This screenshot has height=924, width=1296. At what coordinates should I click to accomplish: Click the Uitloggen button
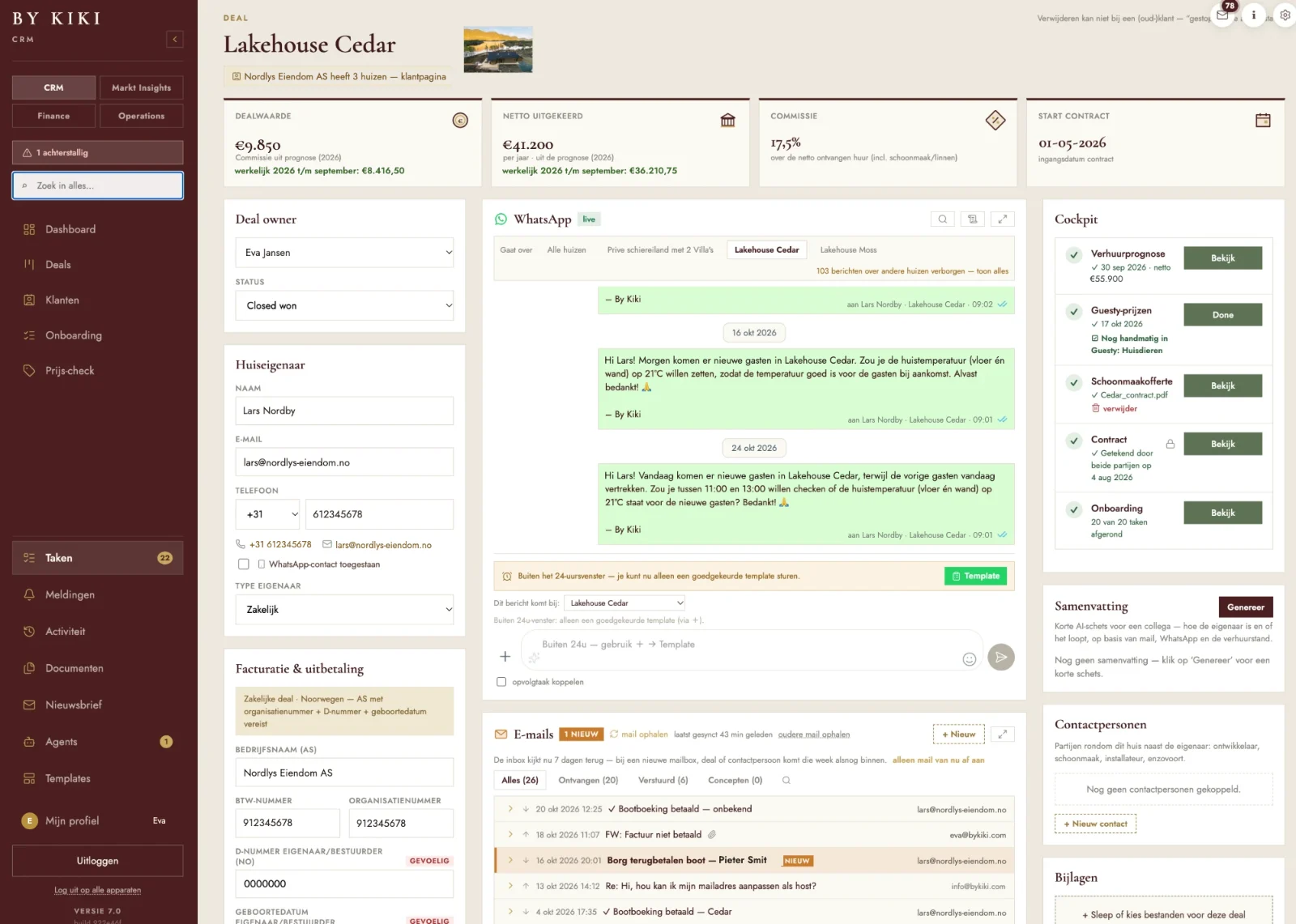[97, 861]
